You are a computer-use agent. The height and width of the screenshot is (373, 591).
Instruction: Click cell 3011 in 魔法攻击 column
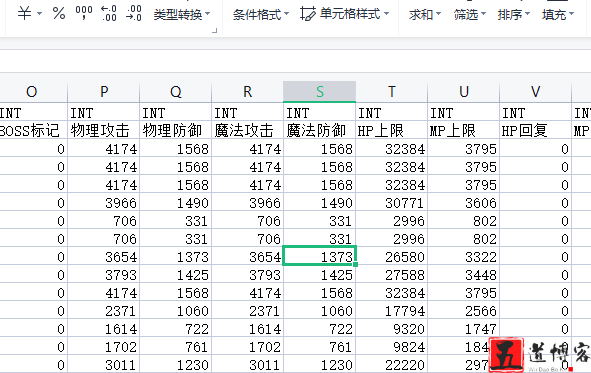tap(248, 365)
